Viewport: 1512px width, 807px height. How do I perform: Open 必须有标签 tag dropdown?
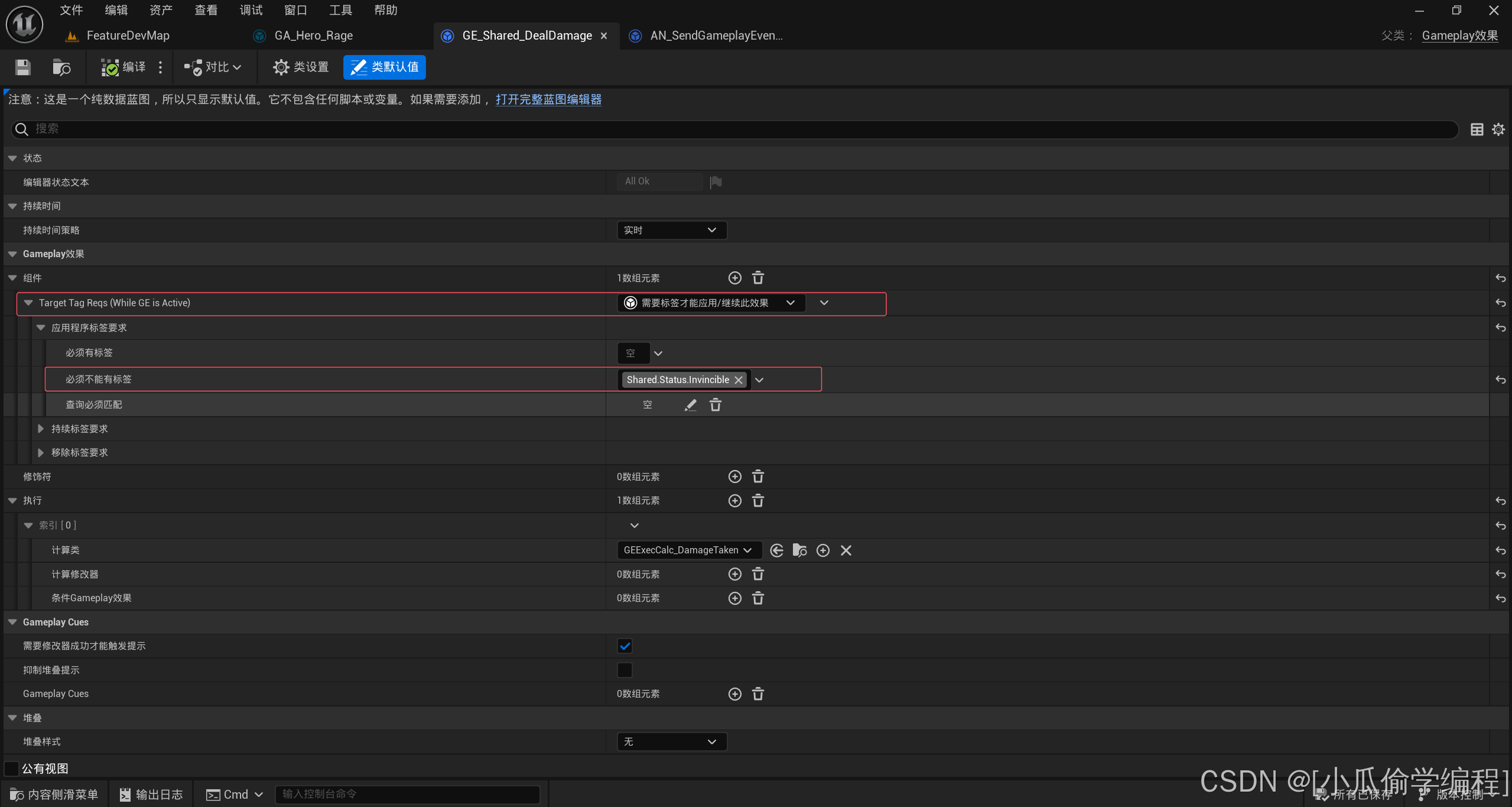pyautogui.click(x=658, y=354)
